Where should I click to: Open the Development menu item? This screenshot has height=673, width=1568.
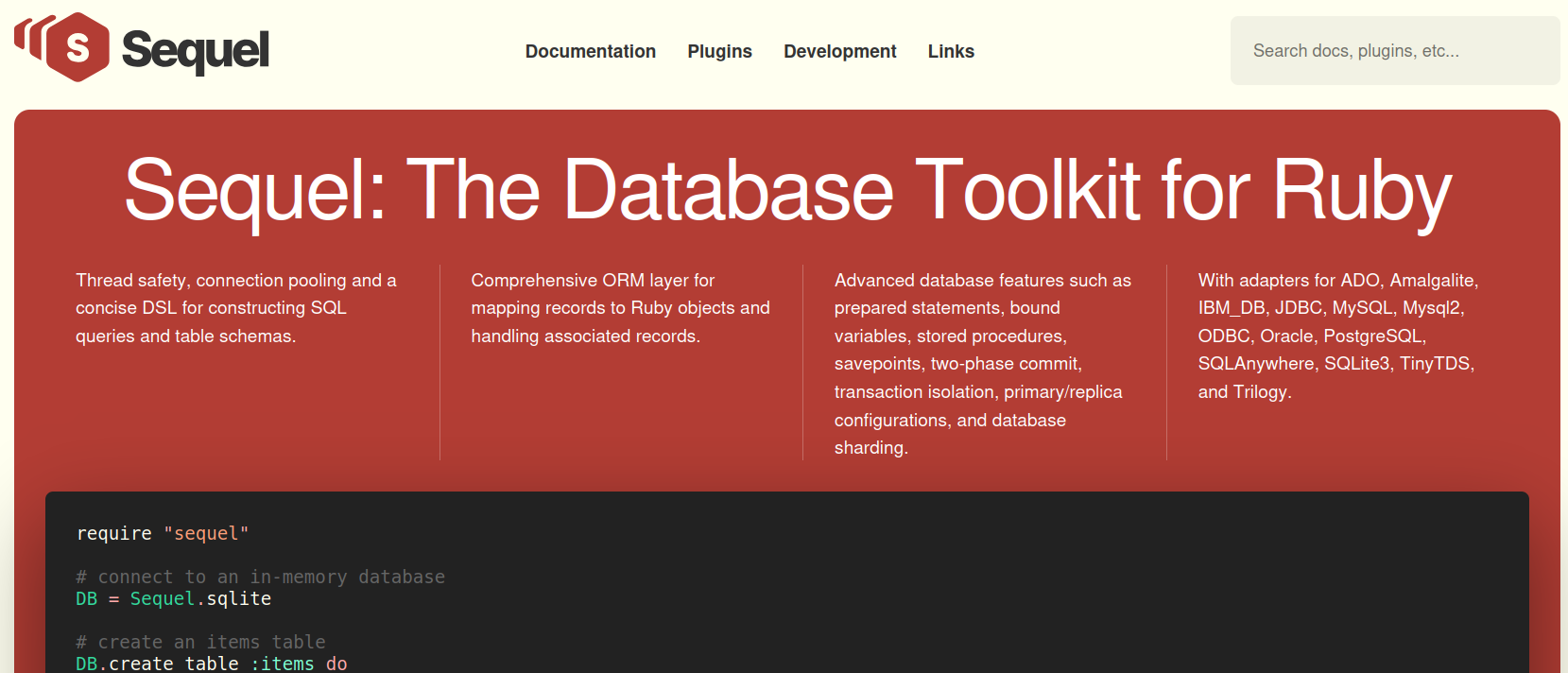[840, 51]
